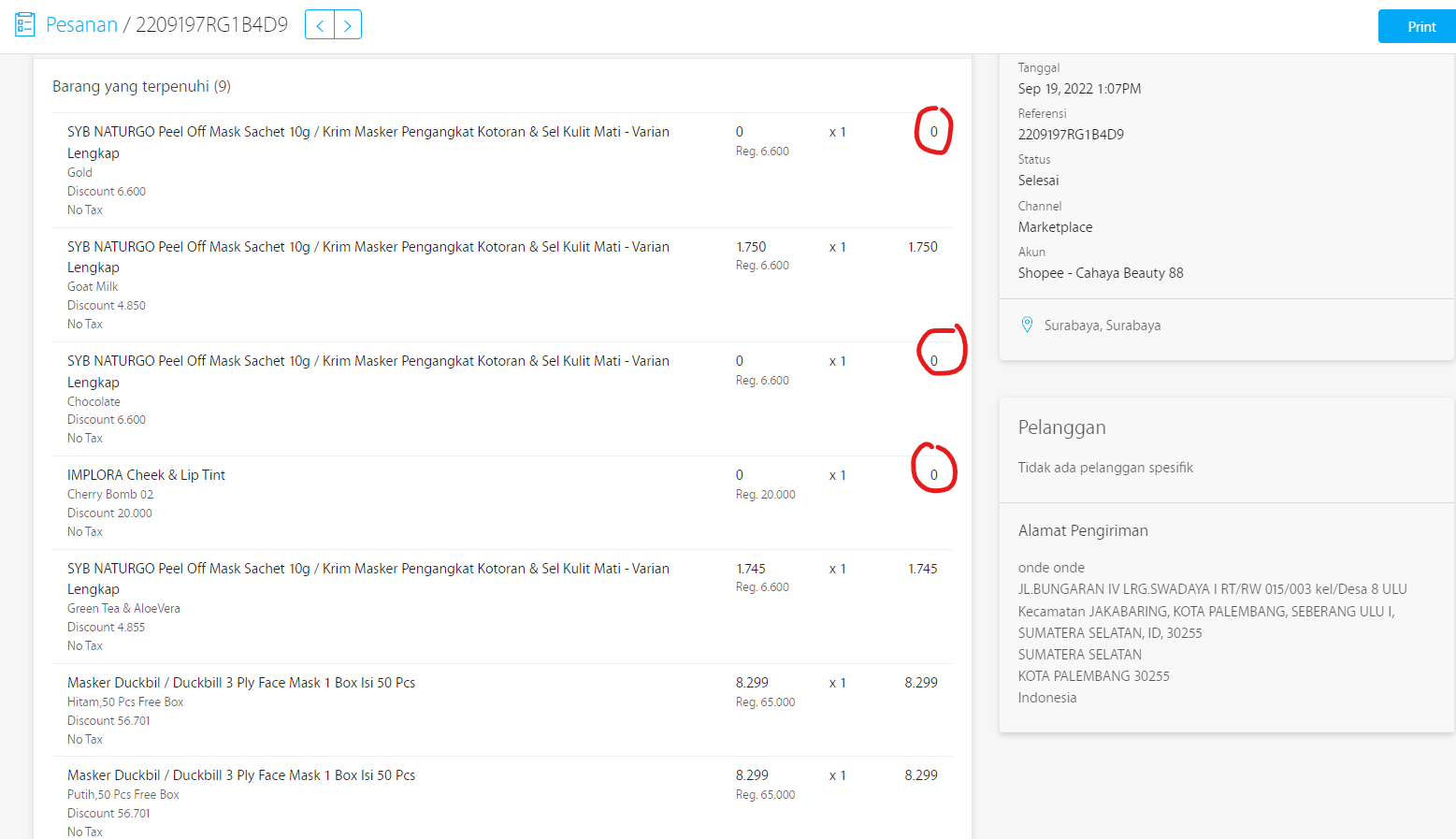Select the Hitam,50 Pcs Free Box variant

(x=125, y=702)
